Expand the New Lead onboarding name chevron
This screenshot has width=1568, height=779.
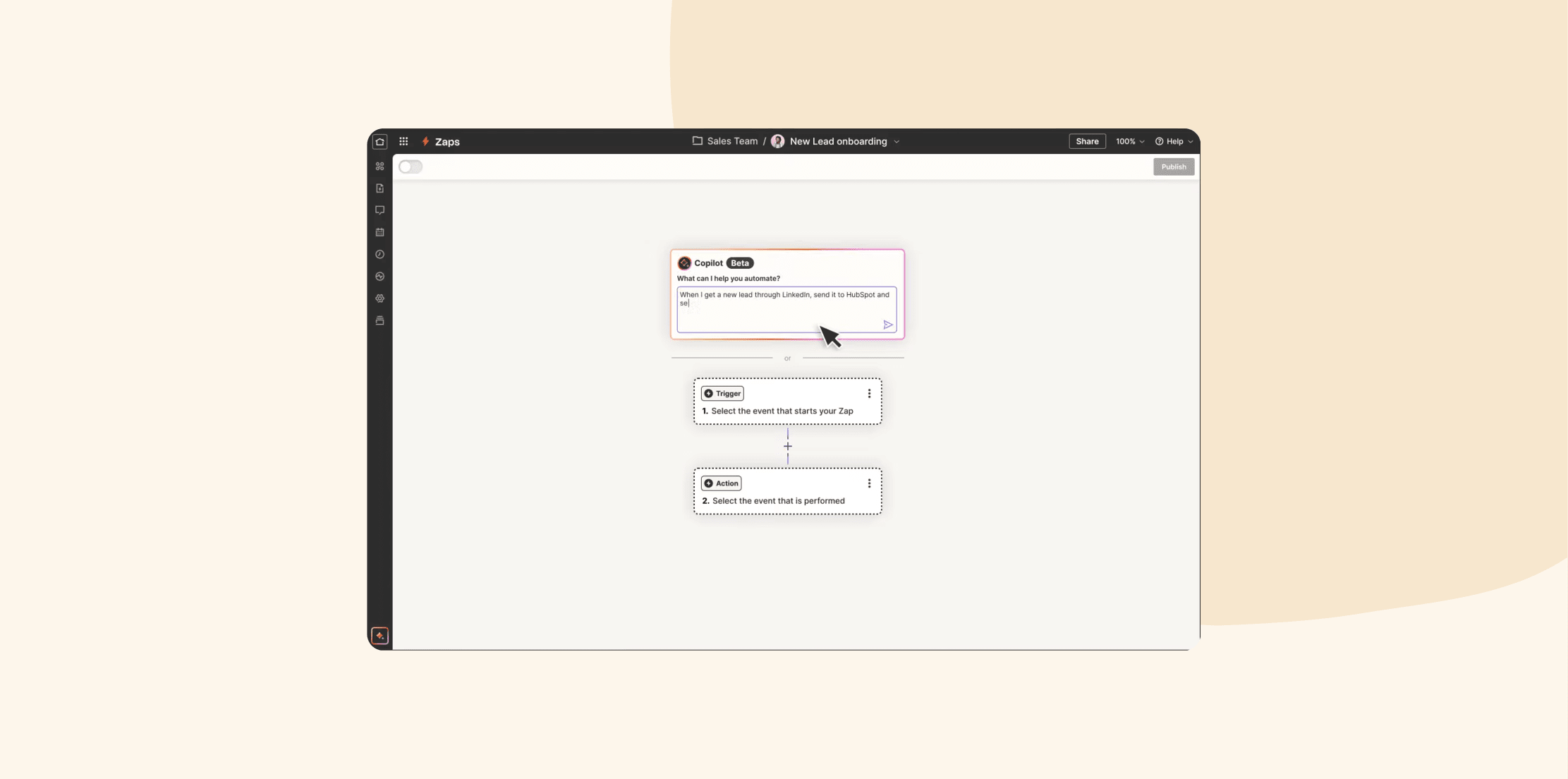point(897,142)
